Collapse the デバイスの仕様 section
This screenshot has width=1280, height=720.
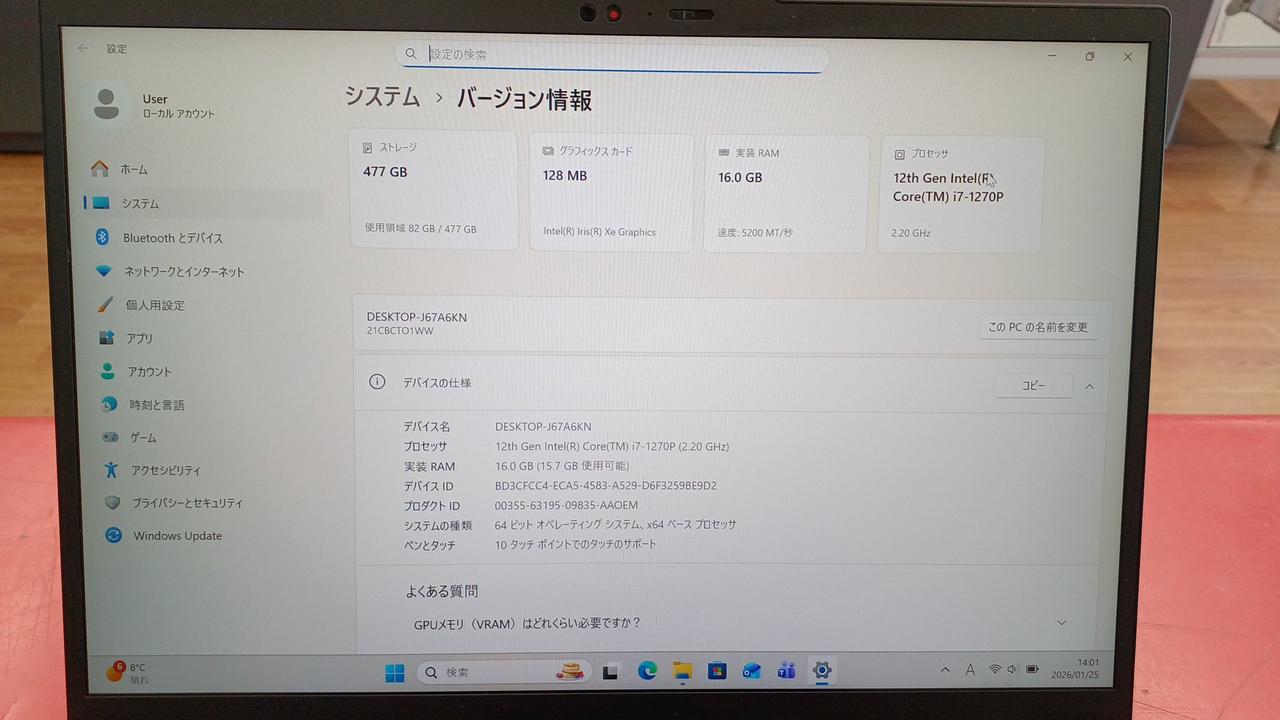pos(1089,386)
